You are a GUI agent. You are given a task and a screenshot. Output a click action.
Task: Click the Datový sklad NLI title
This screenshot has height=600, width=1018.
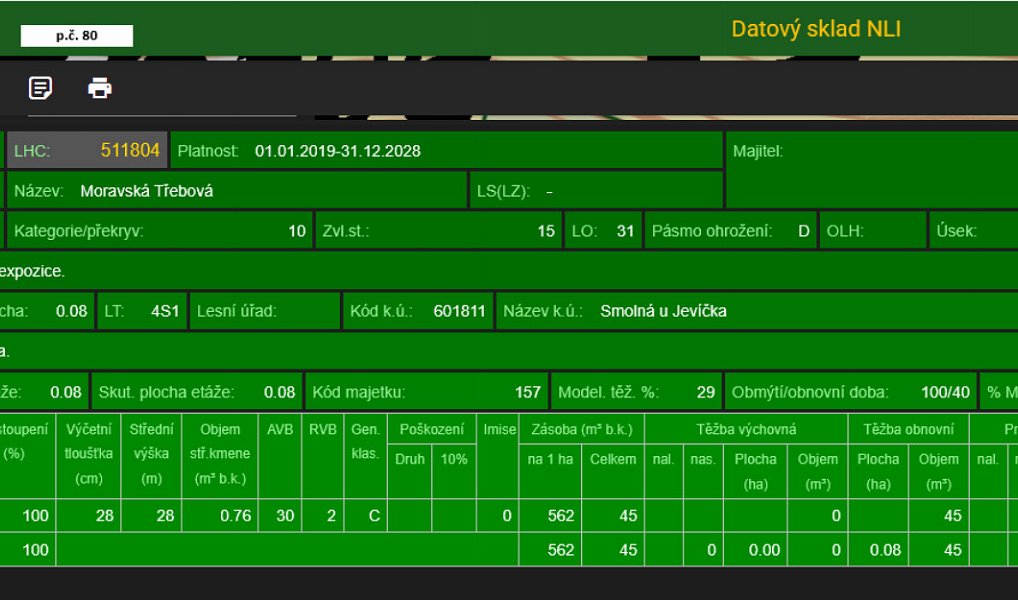click(816, 29)
